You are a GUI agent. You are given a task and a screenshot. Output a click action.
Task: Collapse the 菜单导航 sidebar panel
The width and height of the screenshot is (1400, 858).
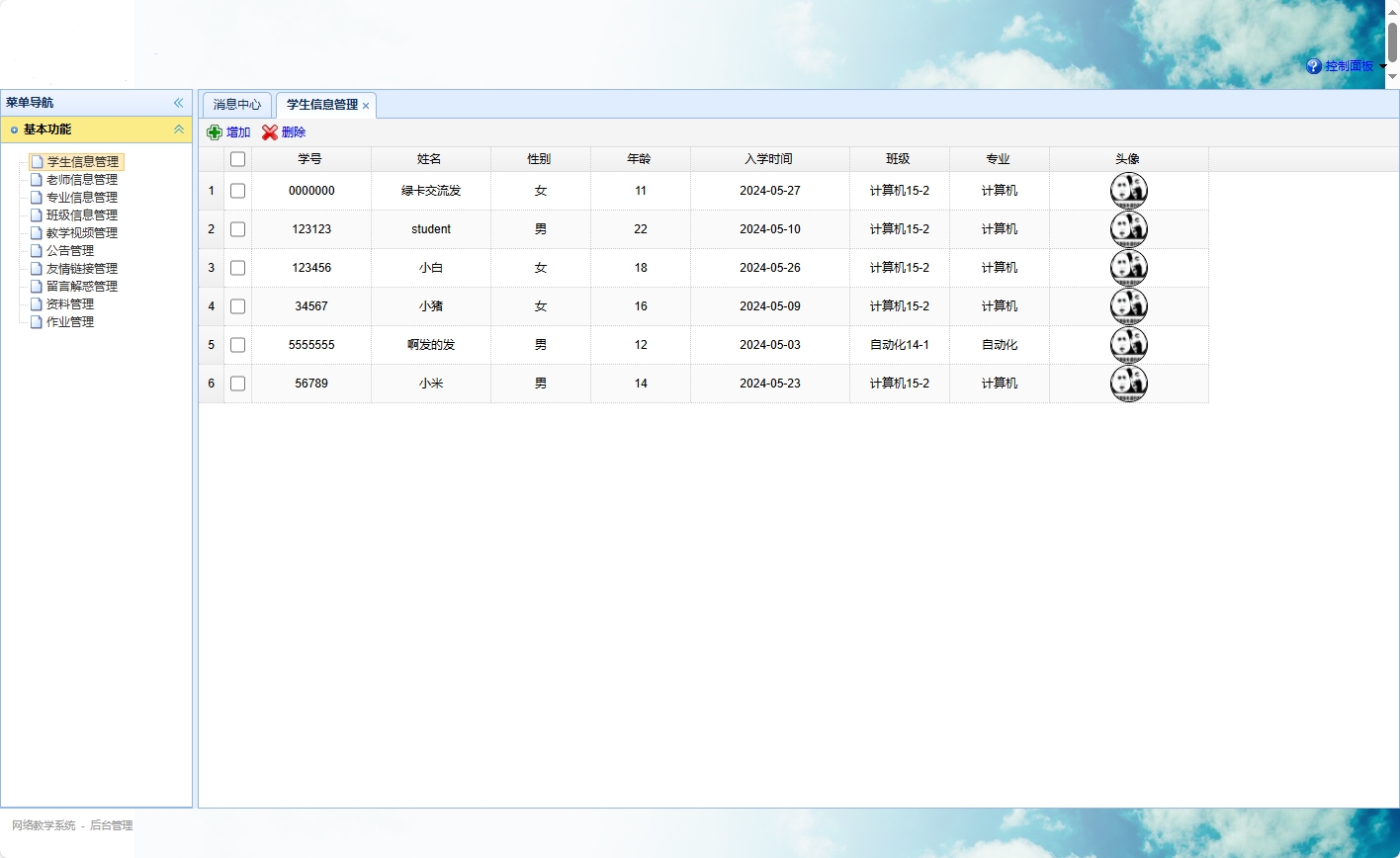click(178, 103)
